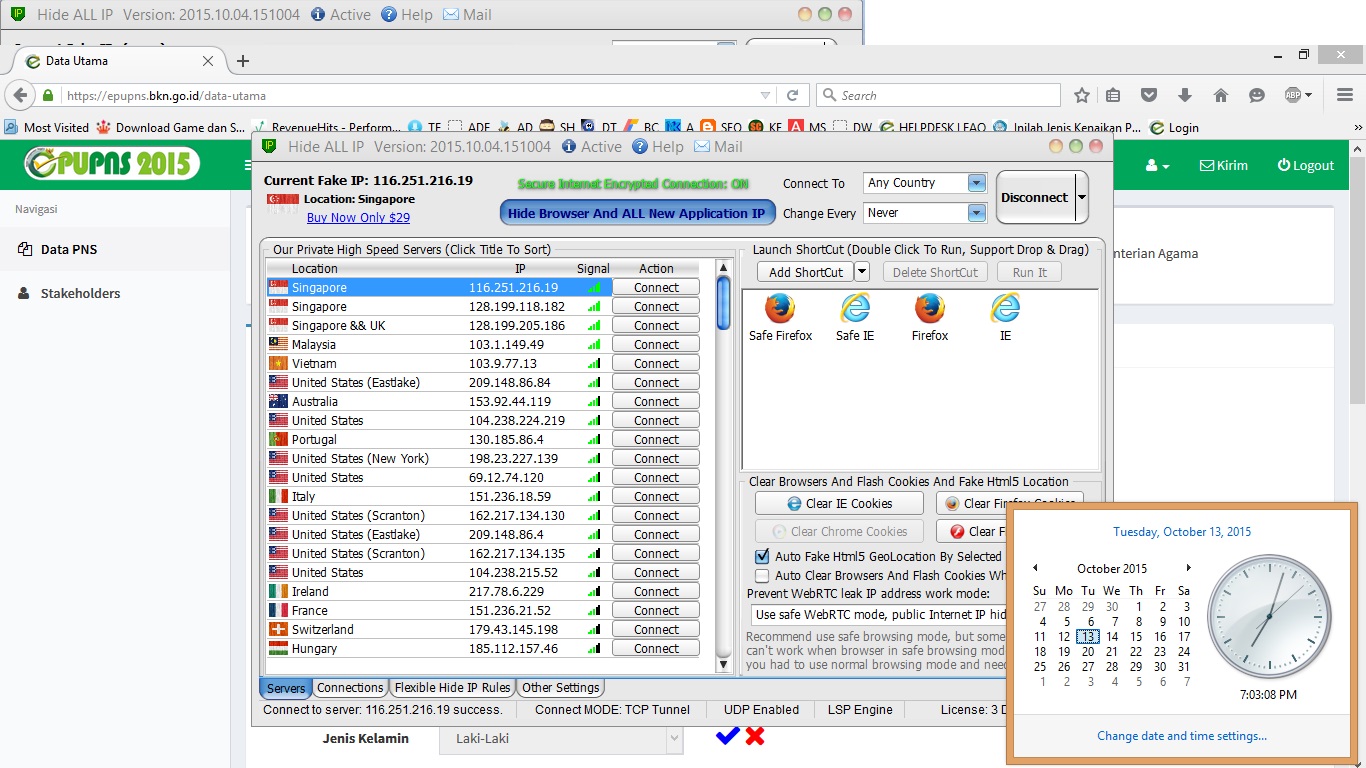Go to Firefox home page icon
The height and width of the screenshot is (768, 1366).
pyautogui.click(x=1220, y=95)
